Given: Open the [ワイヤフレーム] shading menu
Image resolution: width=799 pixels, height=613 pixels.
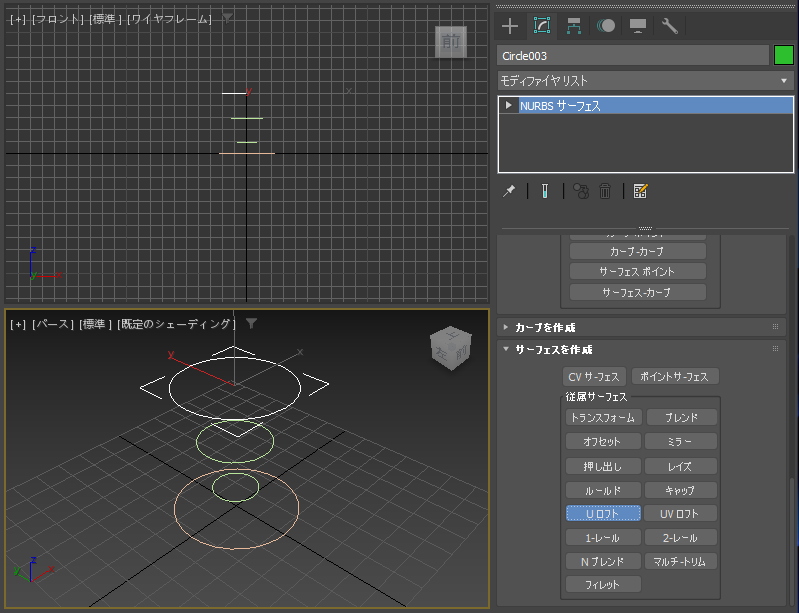Looking at the screenshot, I should click(x=169, y=19).
